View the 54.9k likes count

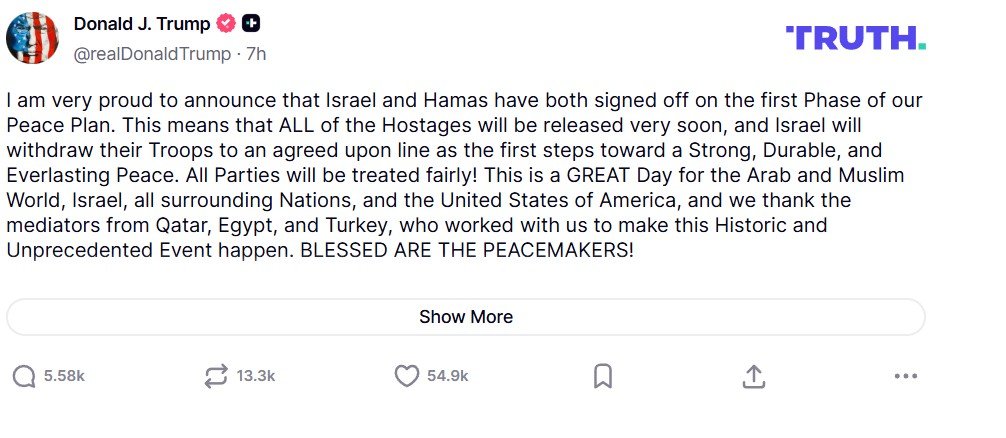[x=447, y=376]
